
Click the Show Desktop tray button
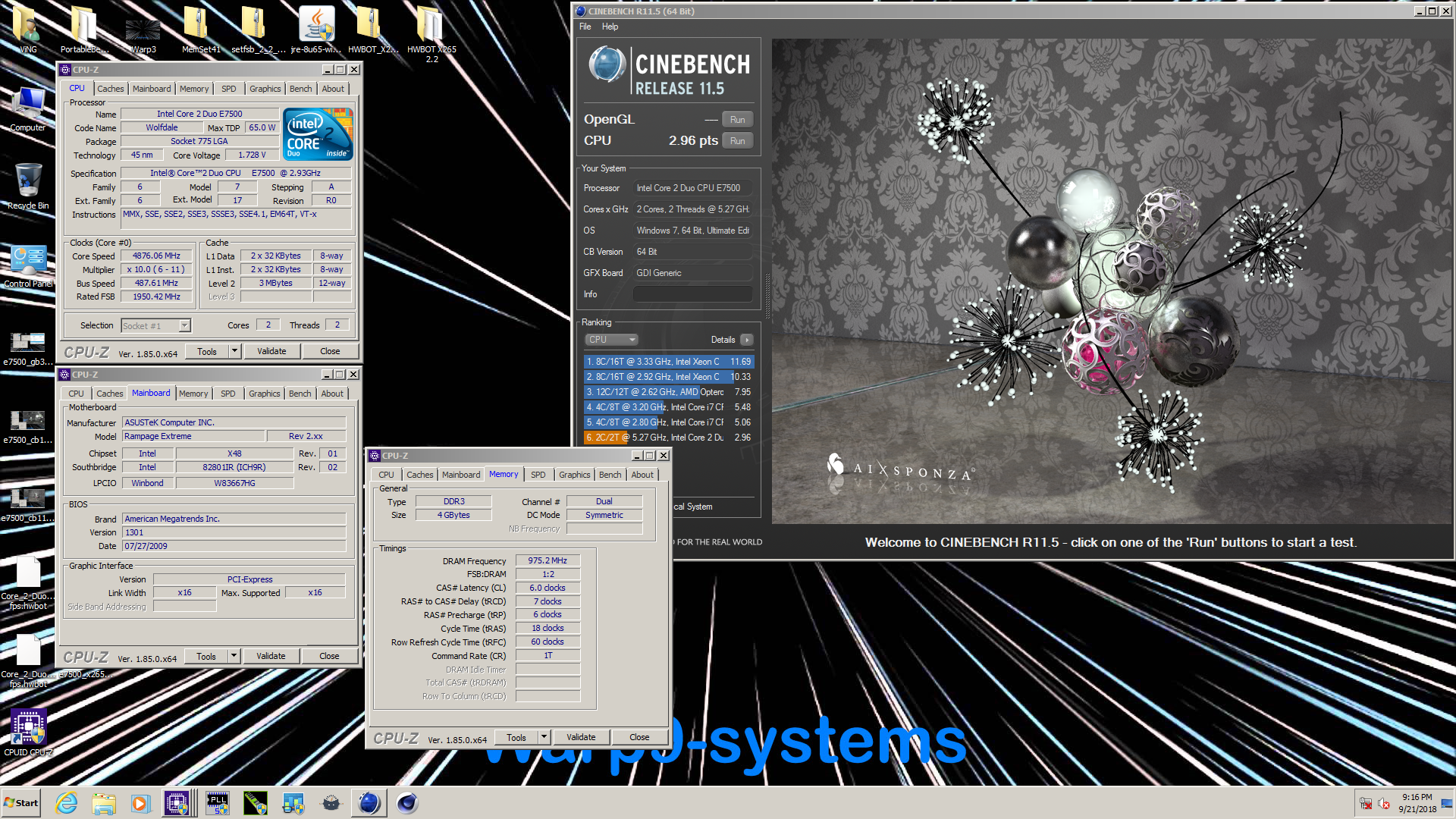pyautogui.click(x=1448, y=803)
